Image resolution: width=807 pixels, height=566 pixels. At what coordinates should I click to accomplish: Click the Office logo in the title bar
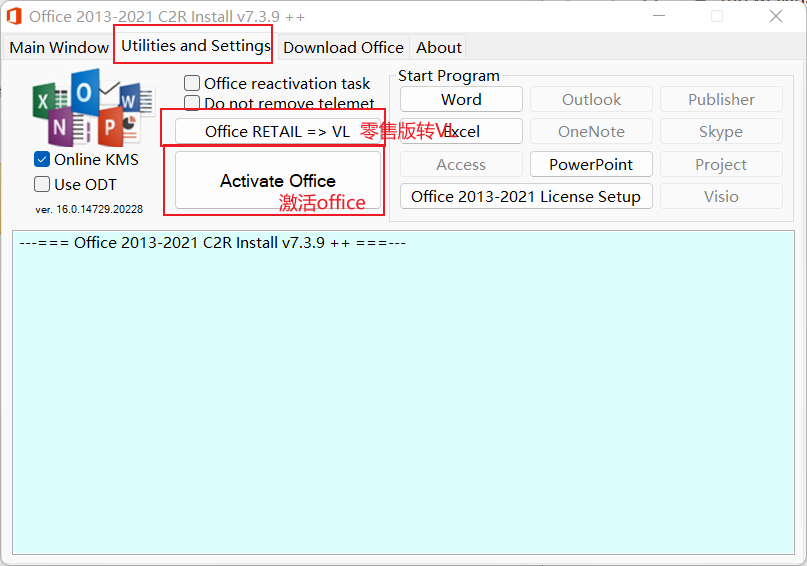tap(14, 16)
